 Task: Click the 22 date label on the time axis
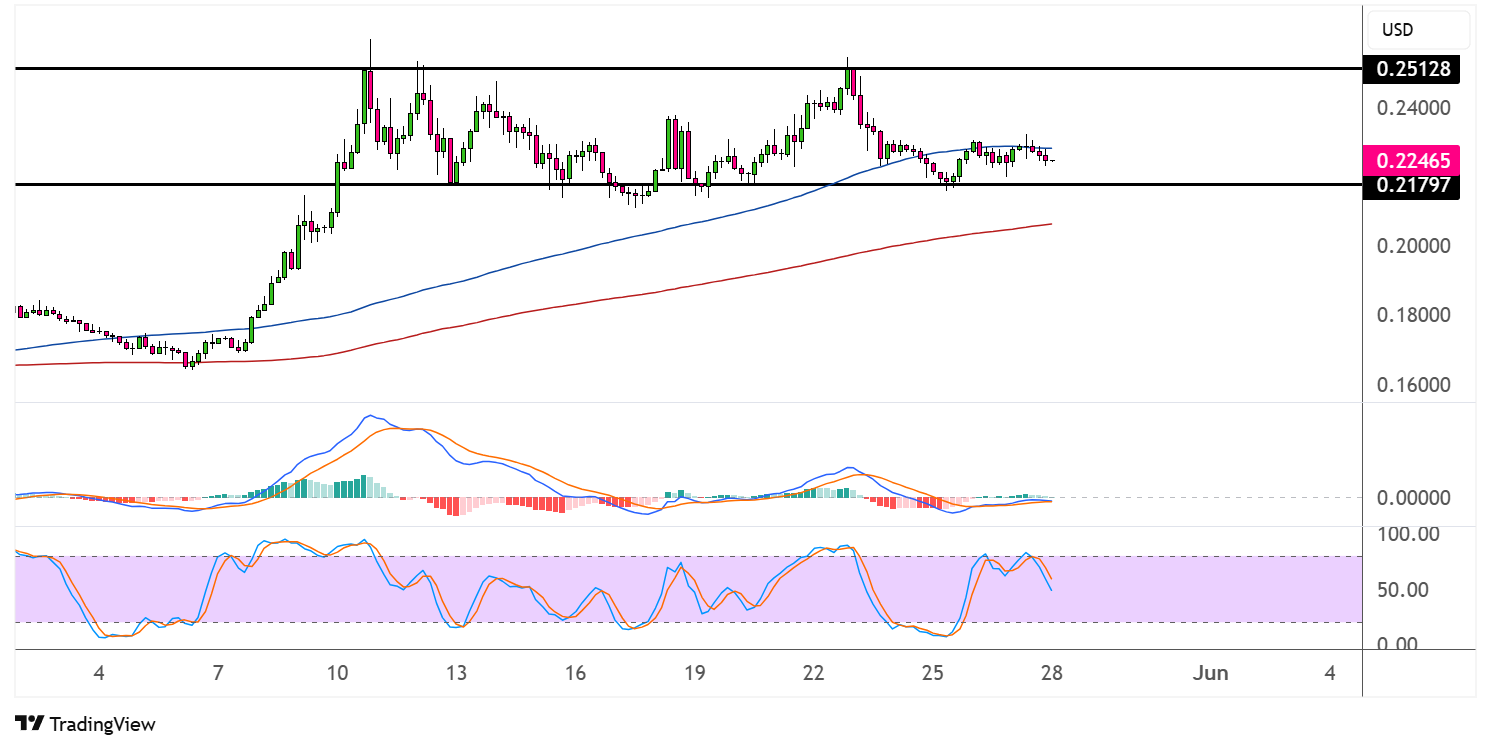click(813, 673)
